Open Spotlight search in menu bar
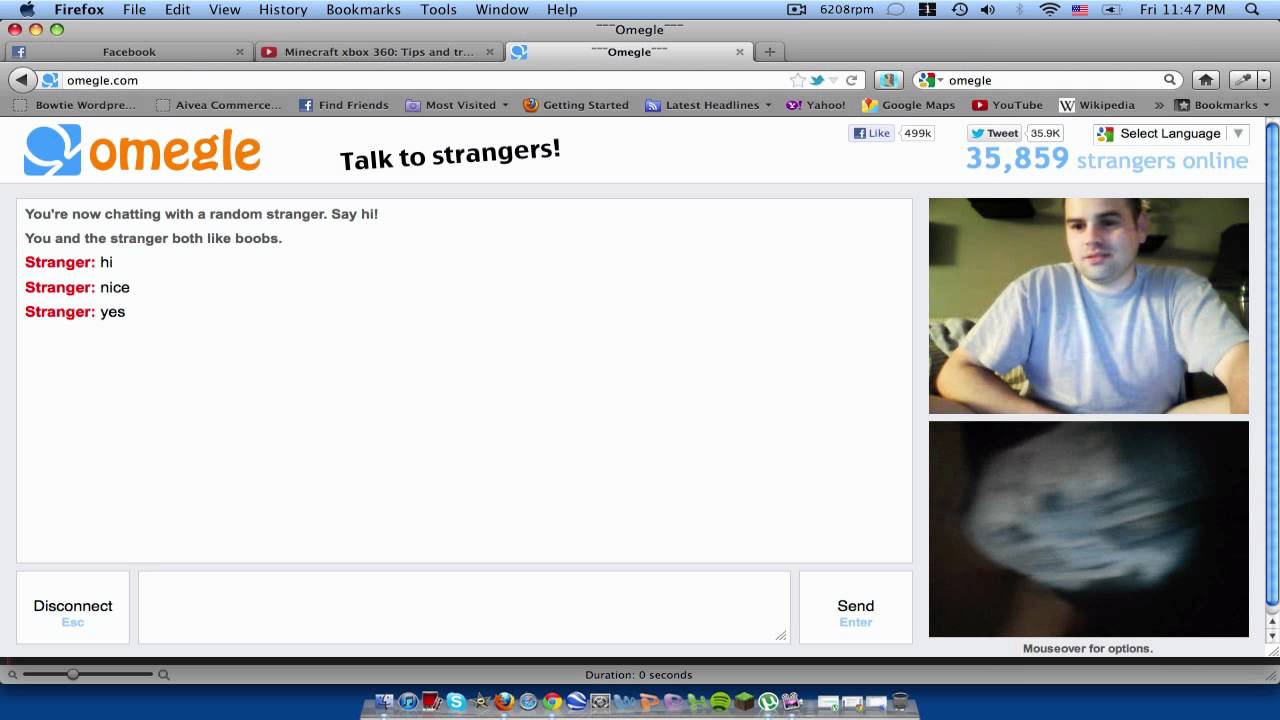The image size is (1280, 720). (x=1252, y=10)
